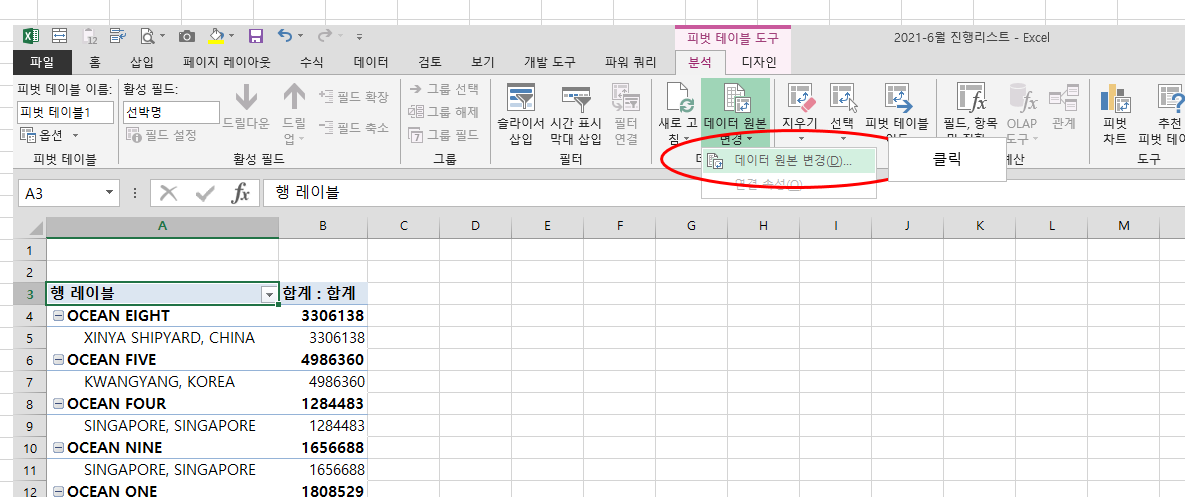The height and width of the screenshot is (497, 1185).
Task: Switch to the 데이터 ribbon tab
Action: (x=371, y=62)
